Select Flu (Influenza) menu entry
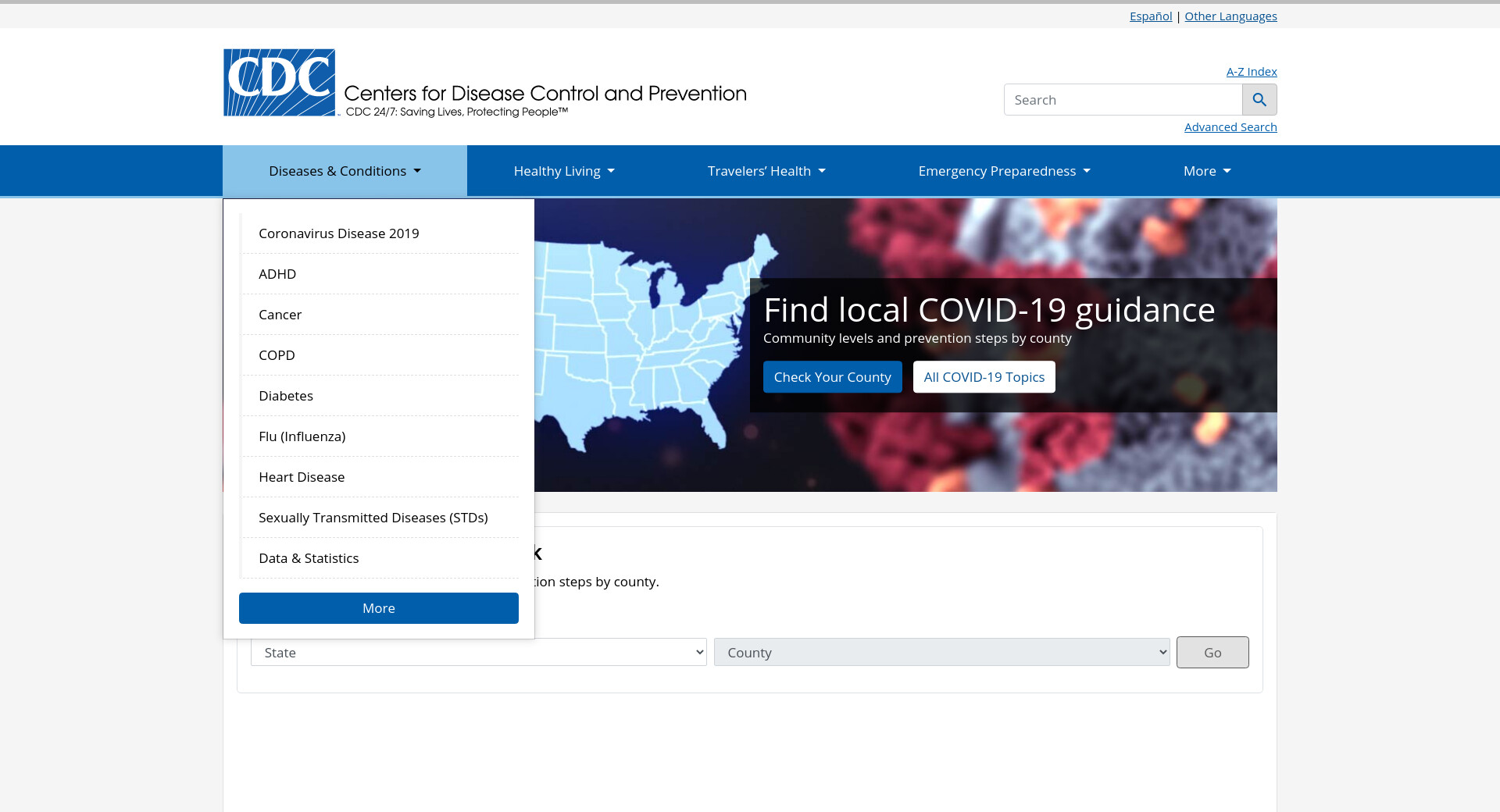Screen dimensions: 1500x812 point(302,436)
